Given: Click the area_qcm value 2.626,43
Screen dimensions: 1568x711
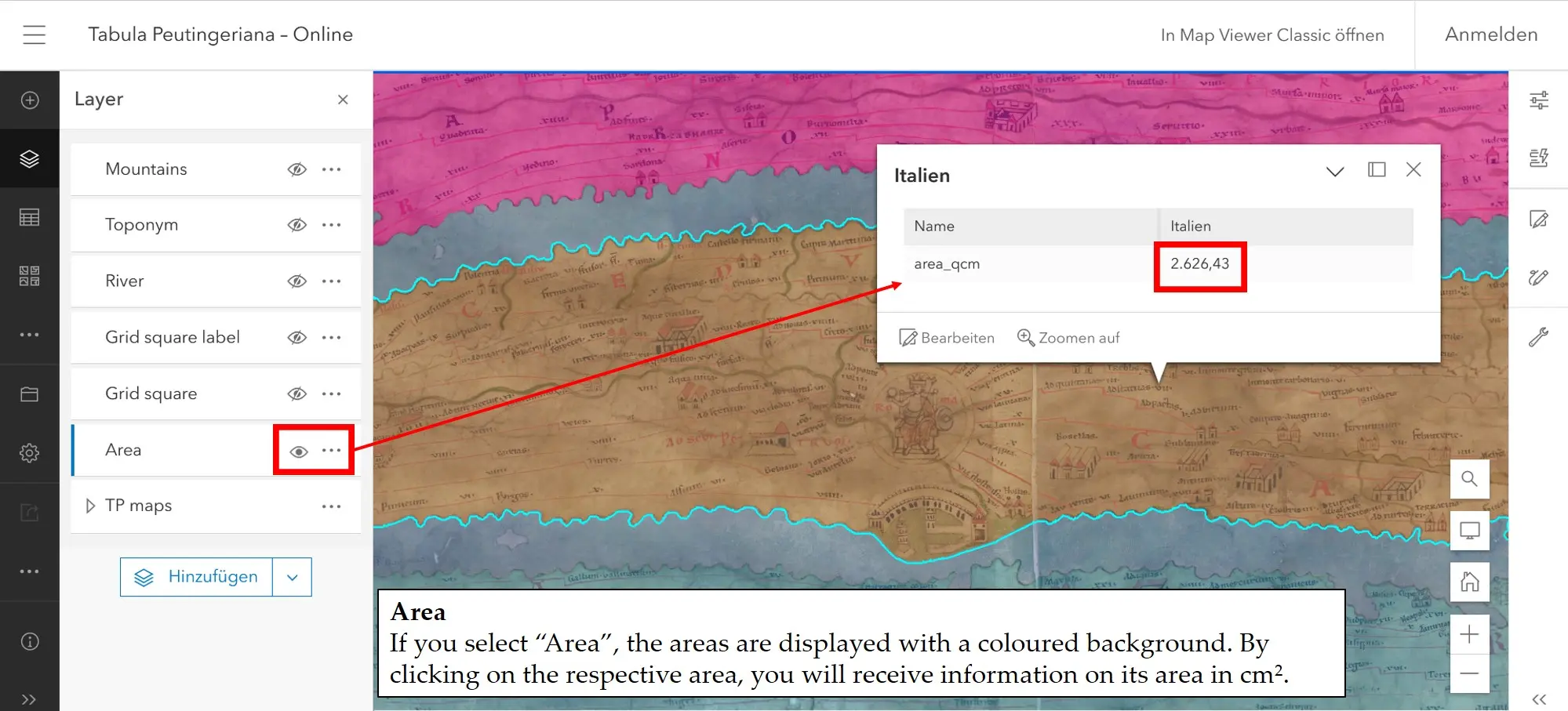Looking at the screenshot, I should (x=1199, y=263).
